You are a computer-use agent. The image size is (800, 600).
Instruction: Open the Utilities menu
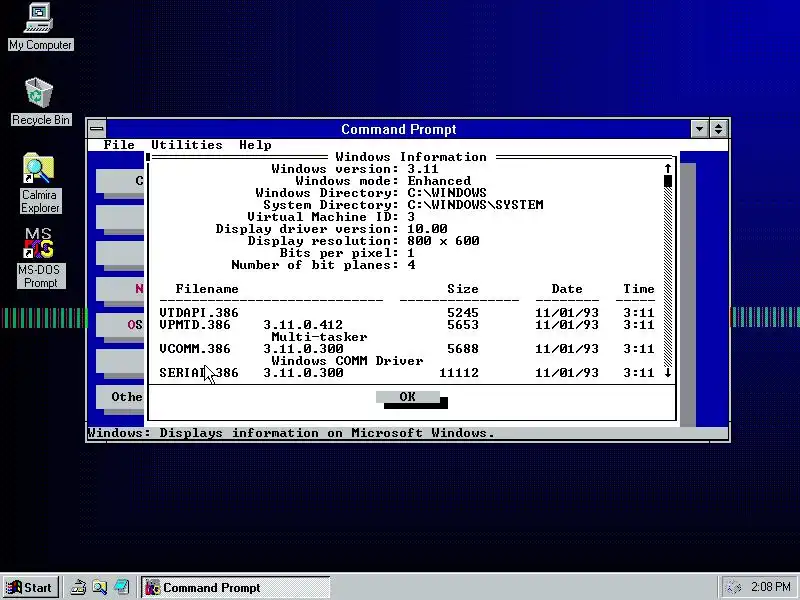[x=187, y=145]
